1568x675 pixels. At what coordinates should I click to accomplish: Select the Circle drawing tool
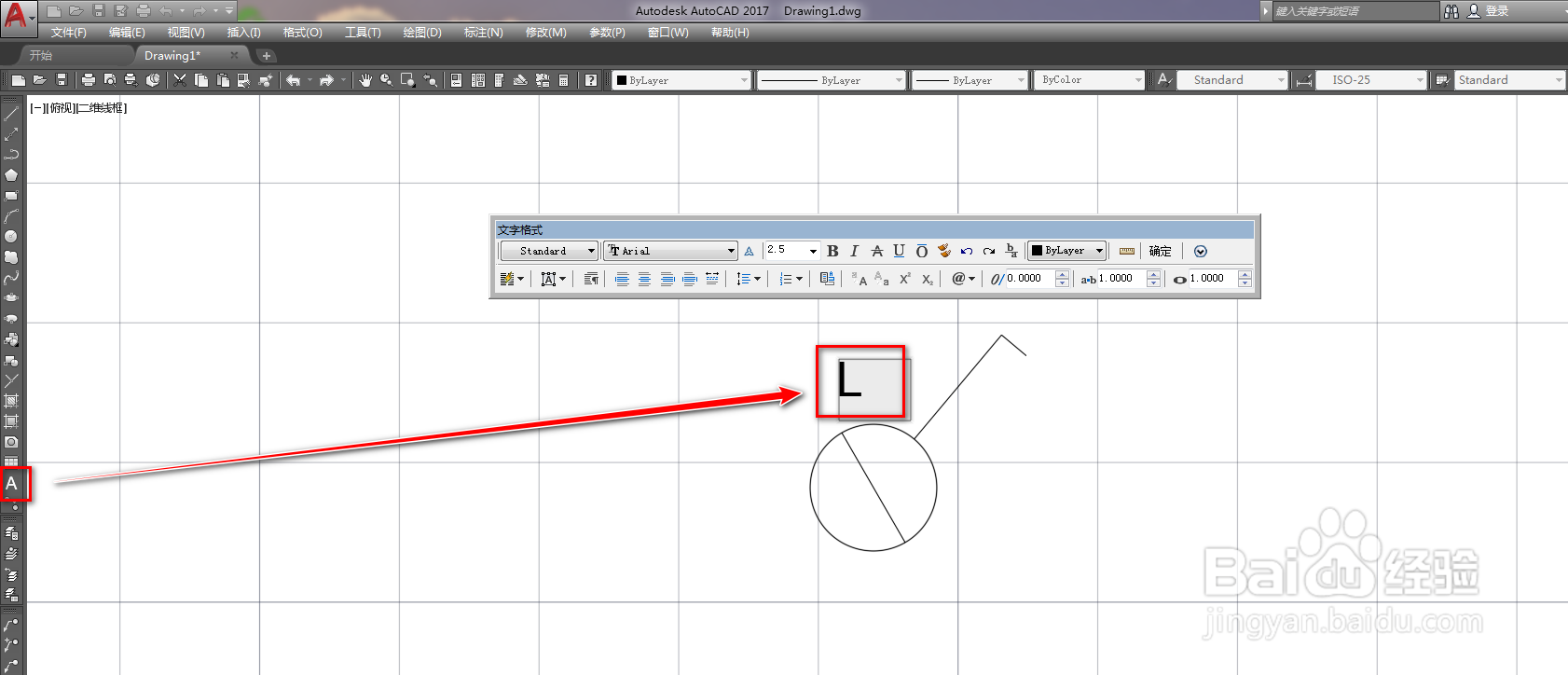[x=11, y=236]
